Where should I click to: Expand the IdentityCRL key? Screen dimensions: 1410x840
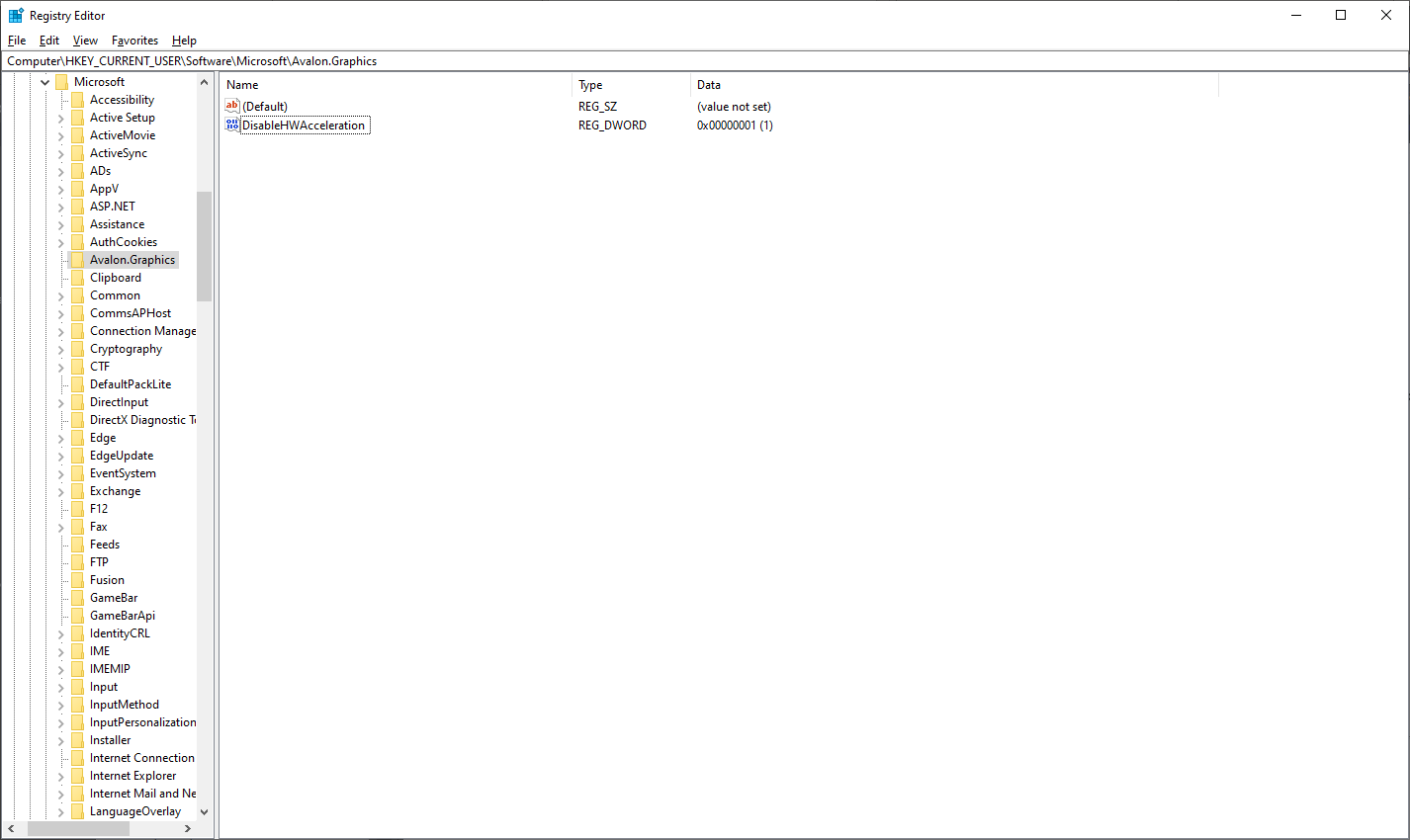[60, 634]
